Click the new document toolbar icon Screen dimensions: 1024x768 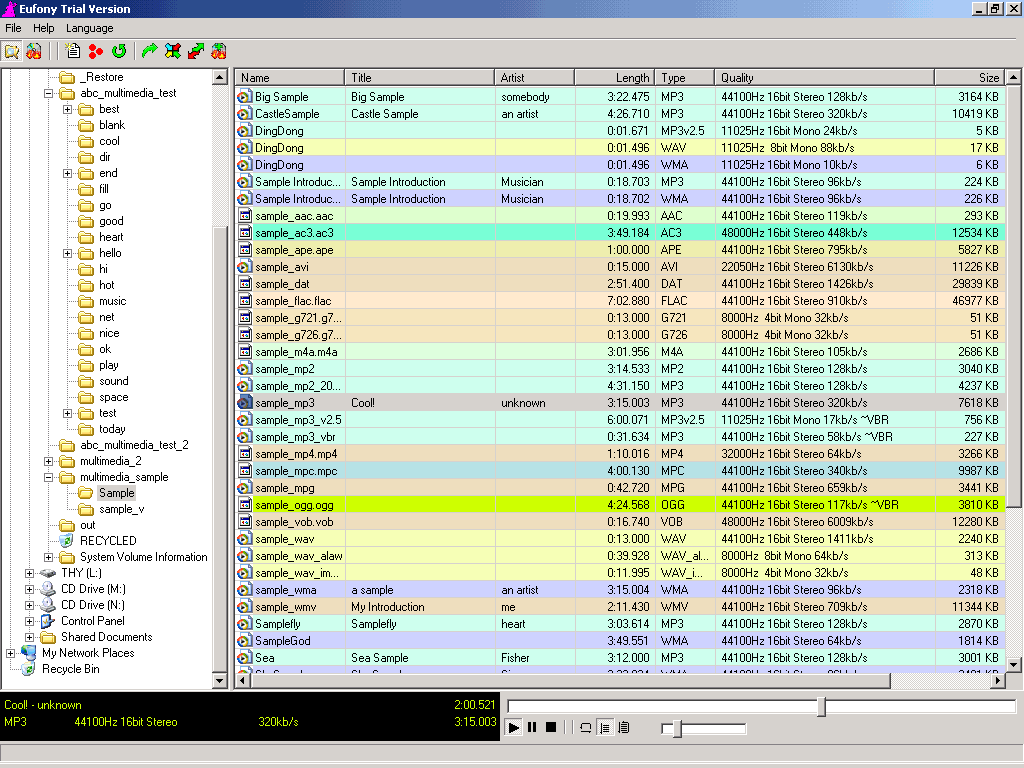72,51
